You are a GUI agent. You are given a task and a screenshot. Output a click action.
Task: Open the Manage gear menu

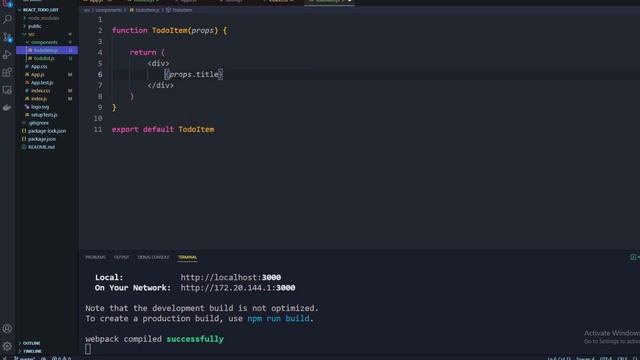coord(7,346)
